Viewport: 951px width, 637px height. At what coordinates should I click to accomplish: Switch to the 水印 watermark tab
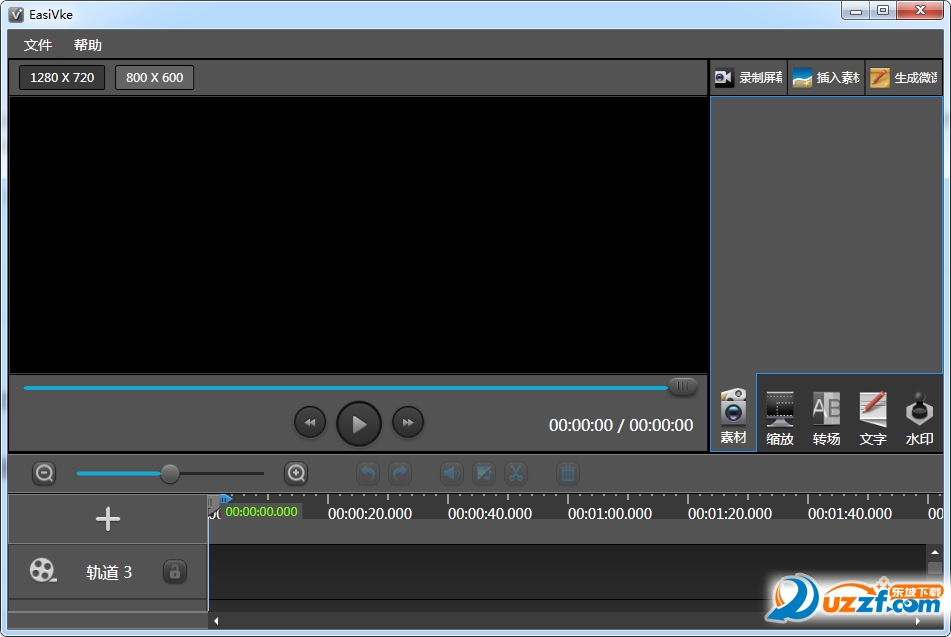tap(919, 418)
